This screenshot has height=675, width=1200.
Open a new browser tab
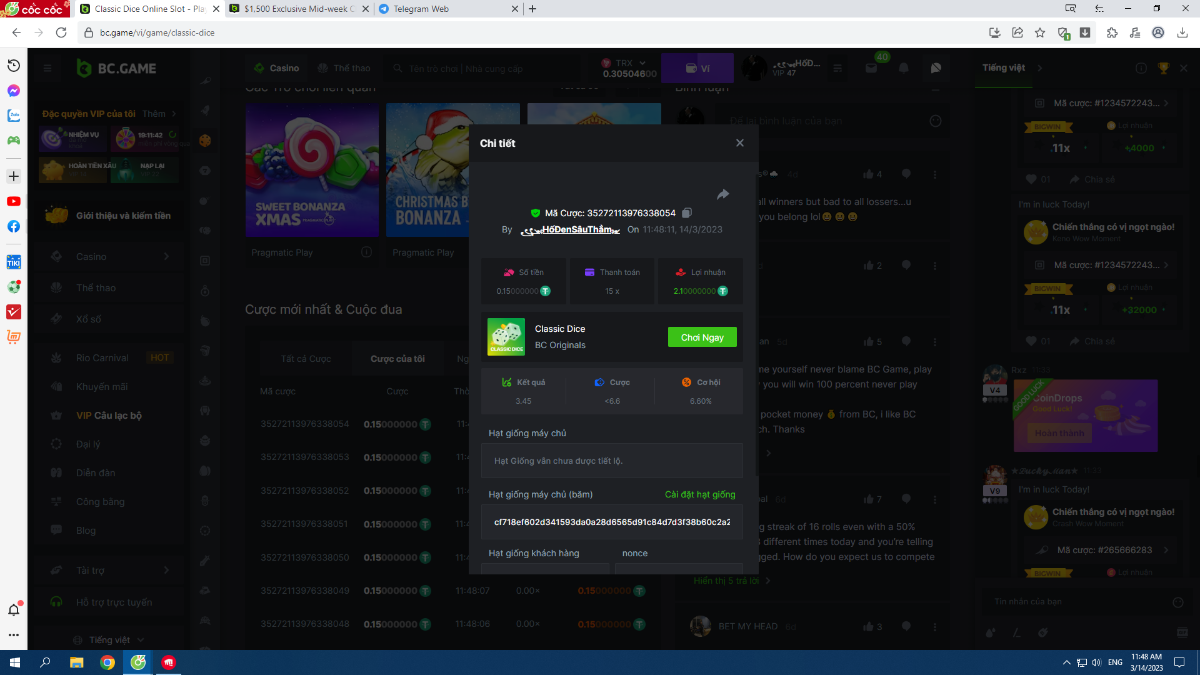tap(532, 9)
